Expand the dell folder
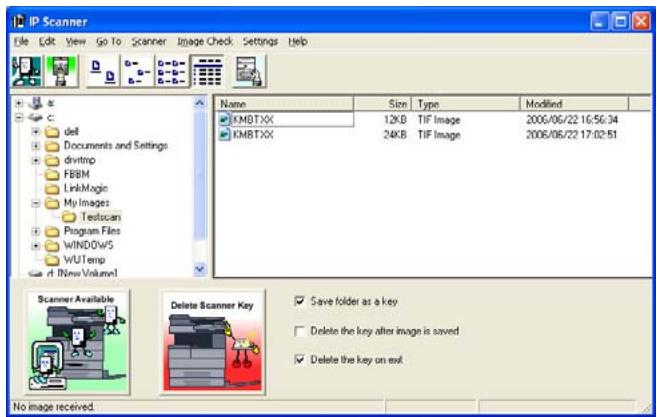Screen dimensions: 657x417 point(36,132)
